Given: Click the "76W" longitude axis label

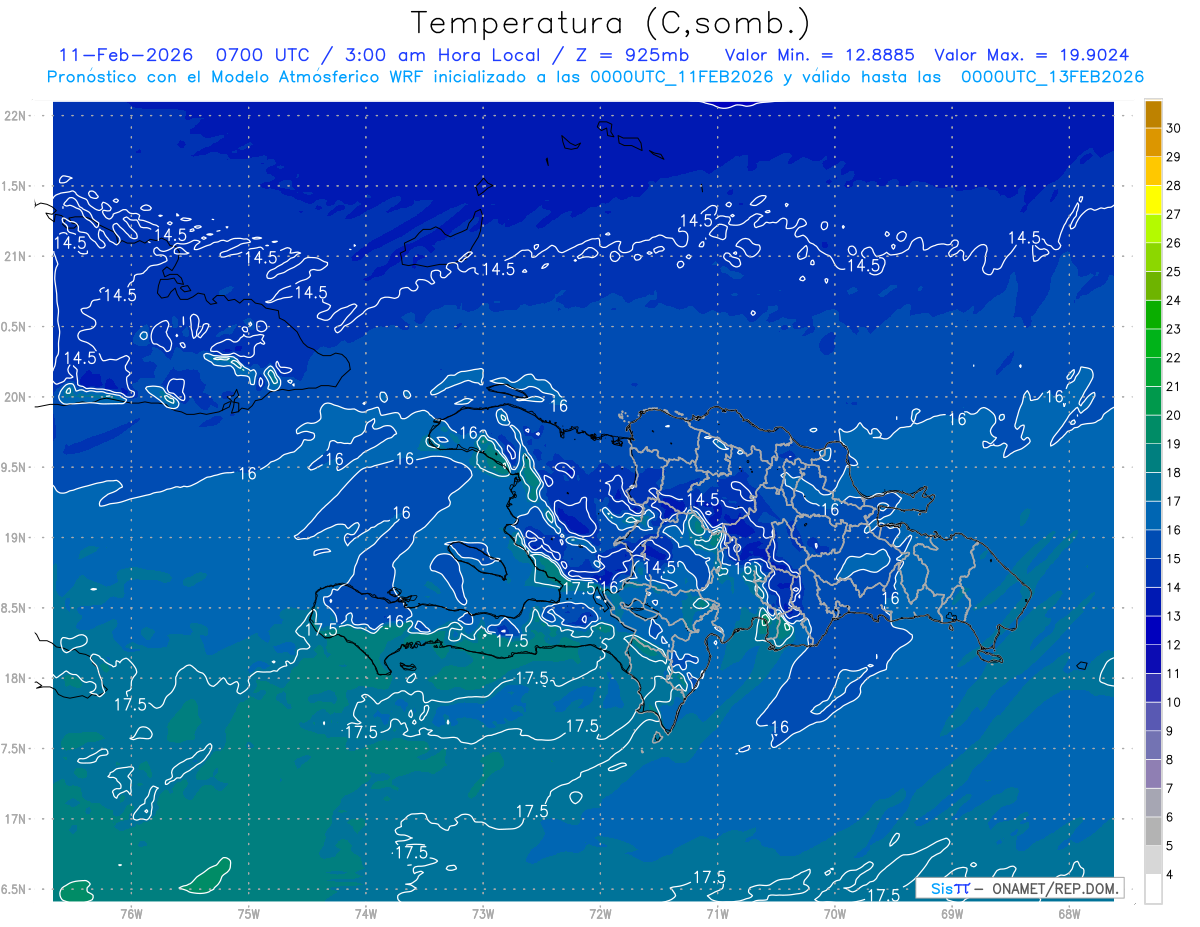Looking at the screenshot, I should pyautogui.click(x=131, y=914).
